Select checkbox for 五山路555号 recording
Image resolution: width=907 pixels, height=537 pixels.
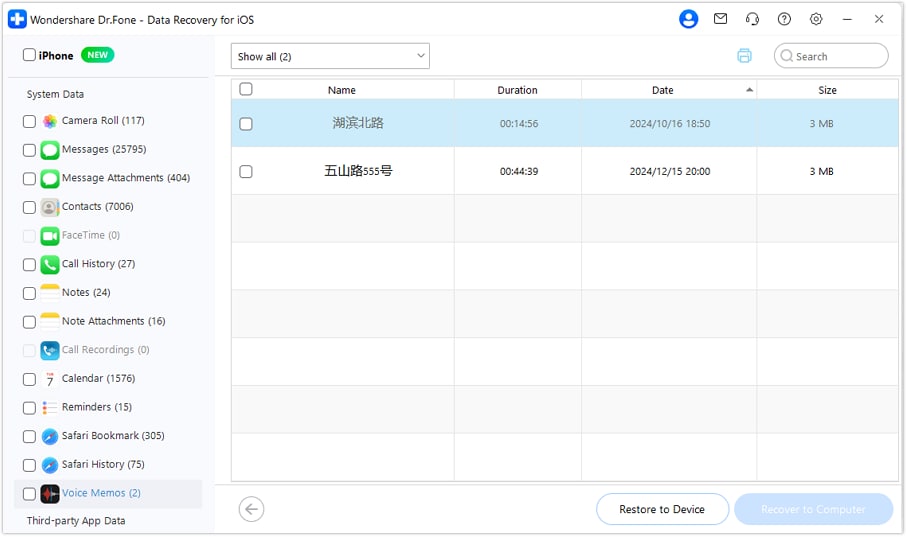tap(246, 171)
